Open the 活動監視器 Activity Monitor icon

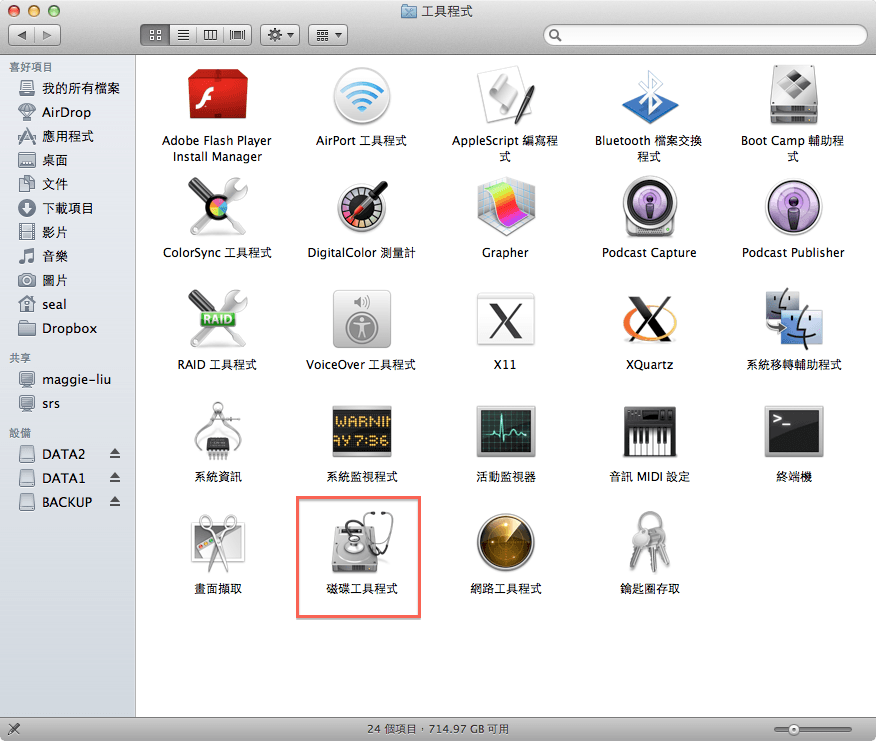point(505,432)
